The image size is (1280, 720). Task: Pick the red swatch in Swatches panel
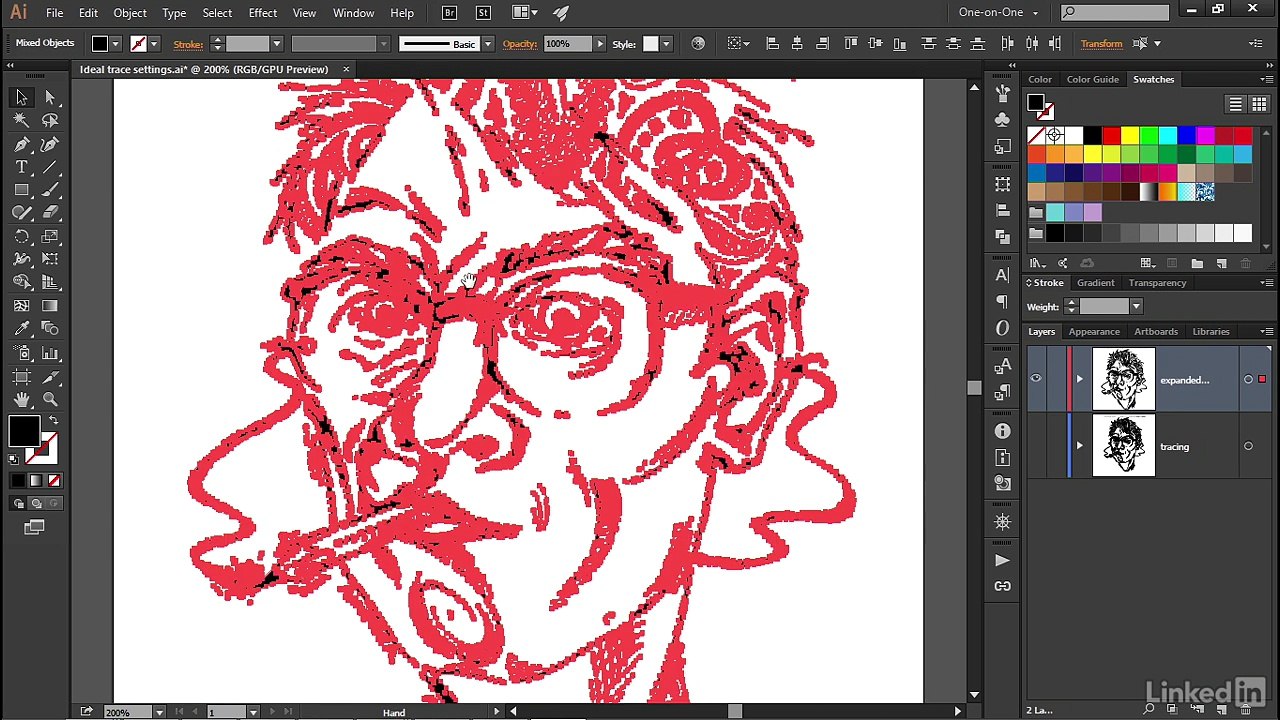point(1111,135)
